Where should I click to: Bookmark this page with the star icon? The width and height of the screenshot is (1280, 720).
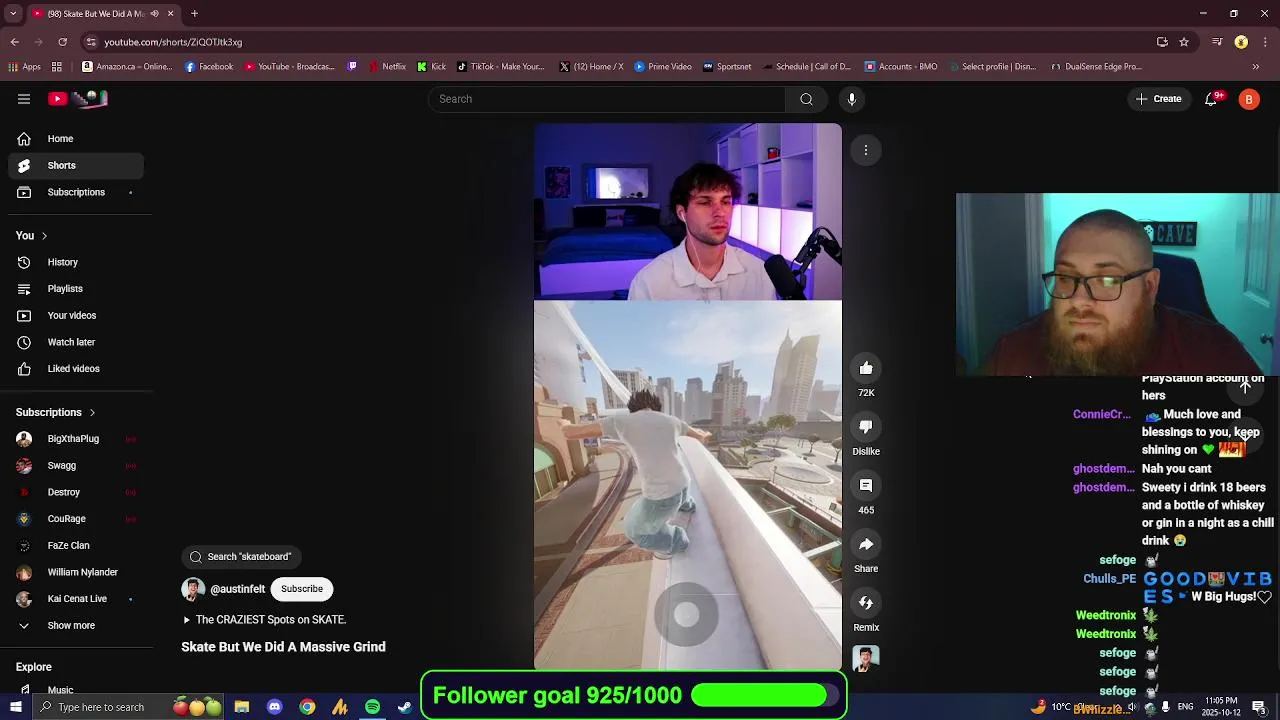(x=1184, y=42)
